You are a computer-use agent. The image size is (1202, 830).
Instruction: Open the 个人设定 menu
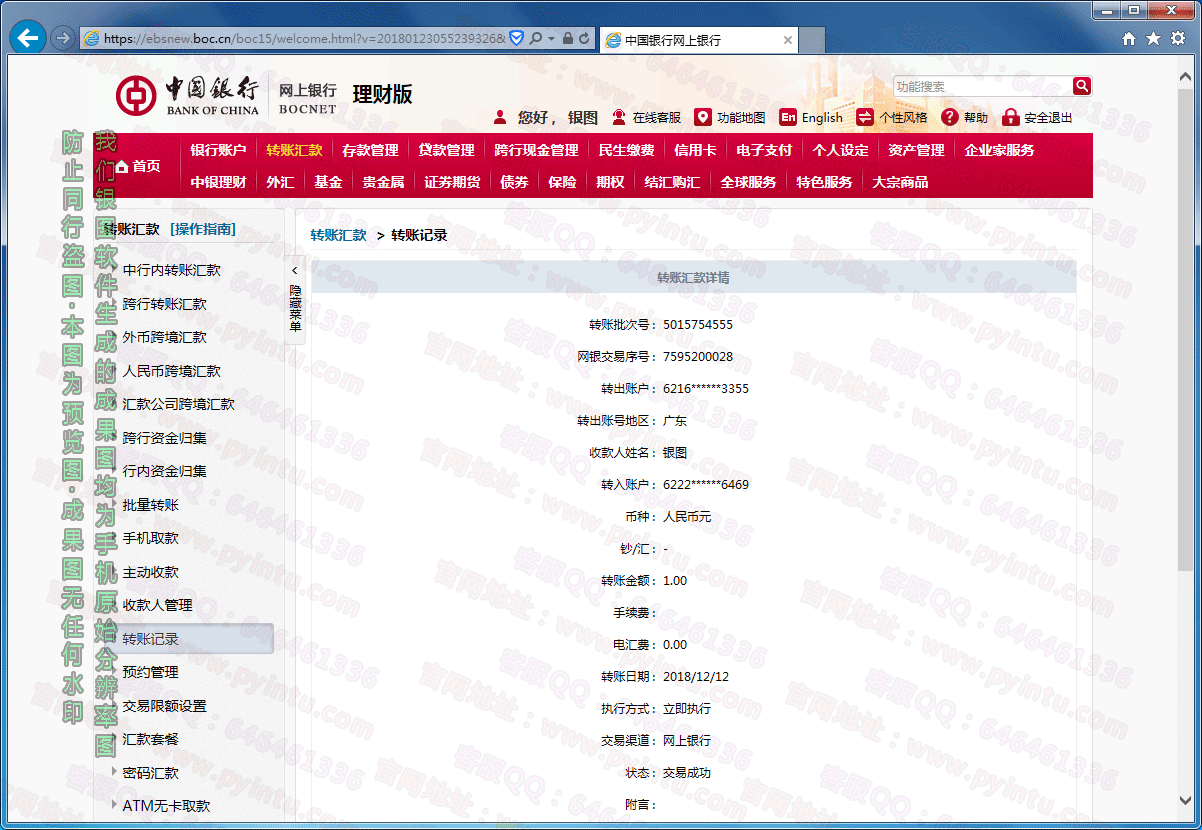point(840,150)
